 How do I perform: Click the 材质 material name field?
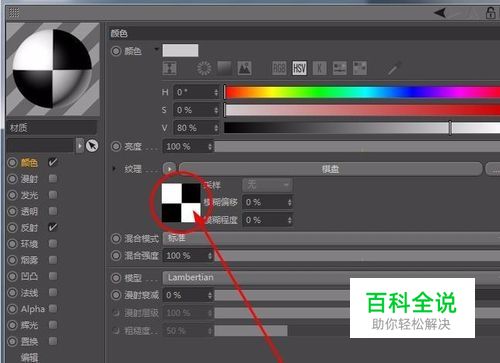(x=52, y=128)
